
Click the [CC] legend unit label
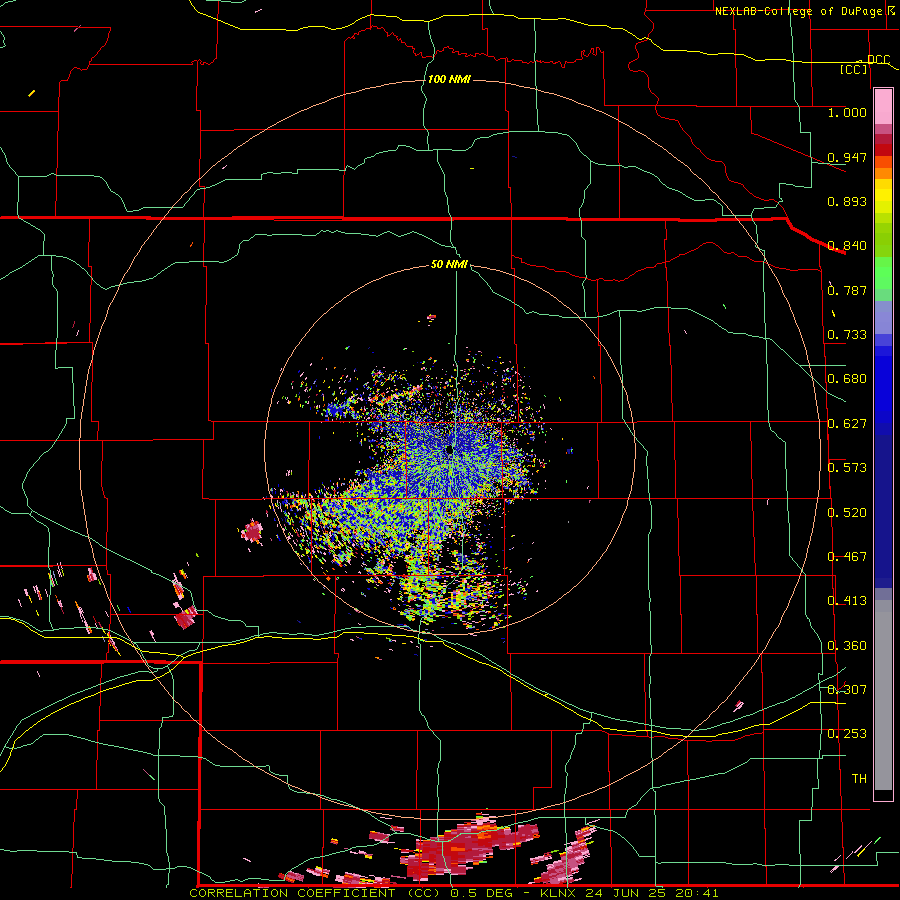click(854, 69)
